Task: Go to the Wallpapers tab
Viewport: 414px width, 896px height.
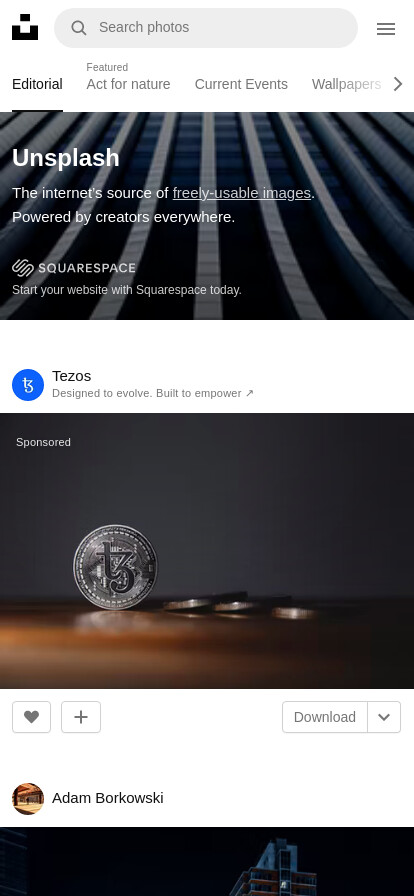Action: pos(347,84)
